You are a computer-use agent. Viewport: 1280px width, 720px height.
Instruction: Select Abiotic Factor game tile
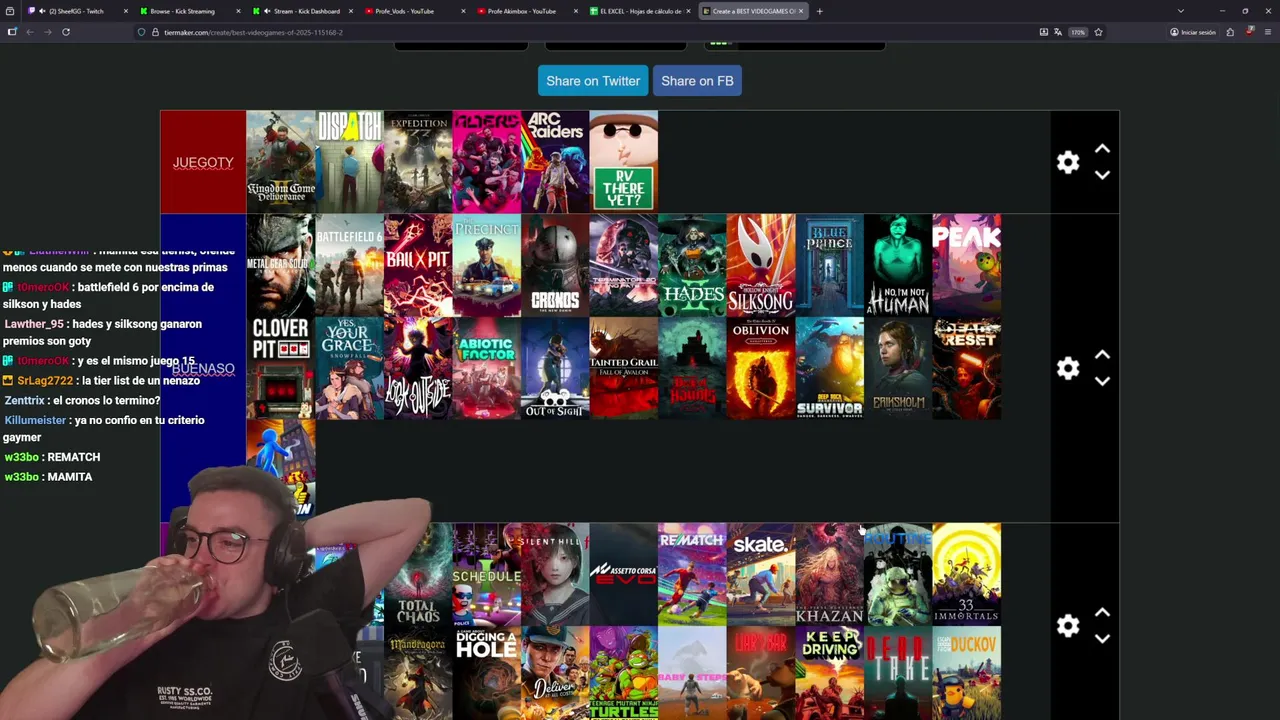487,368
